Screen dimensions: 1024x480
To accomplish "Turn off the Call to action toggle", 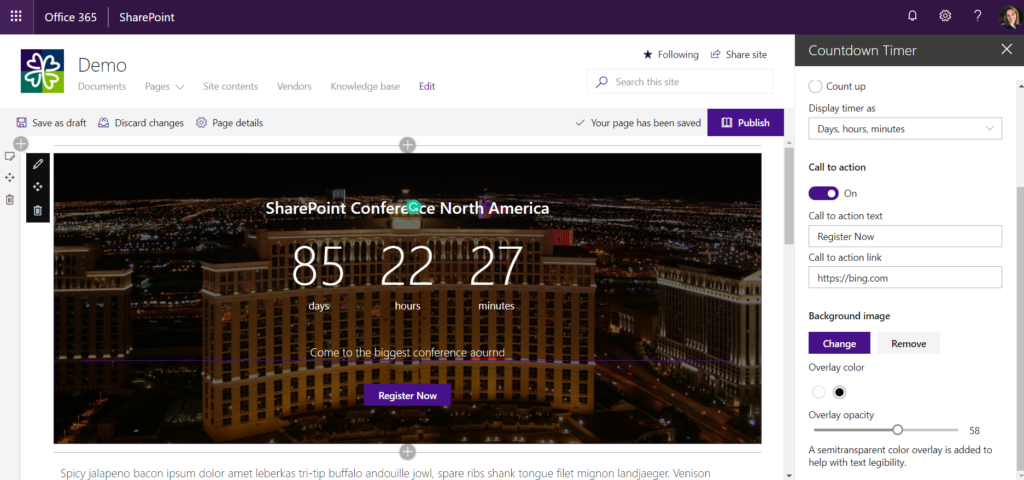I will point(824,193).
